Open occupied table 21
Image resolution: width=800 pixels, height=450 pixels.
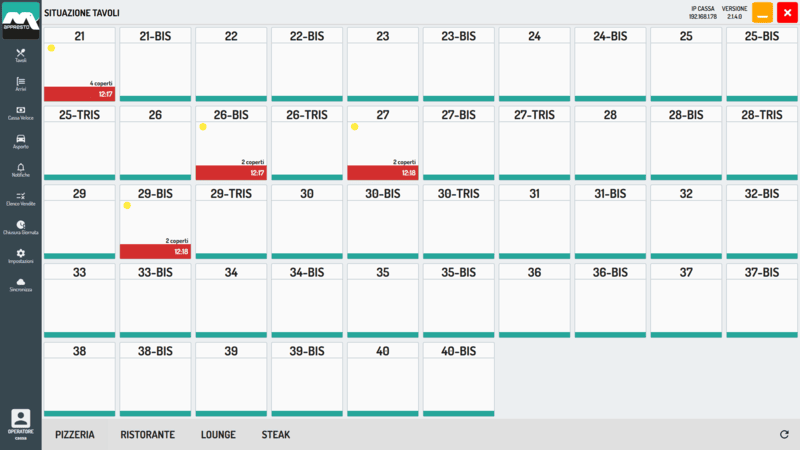click(x=80, y=64)
